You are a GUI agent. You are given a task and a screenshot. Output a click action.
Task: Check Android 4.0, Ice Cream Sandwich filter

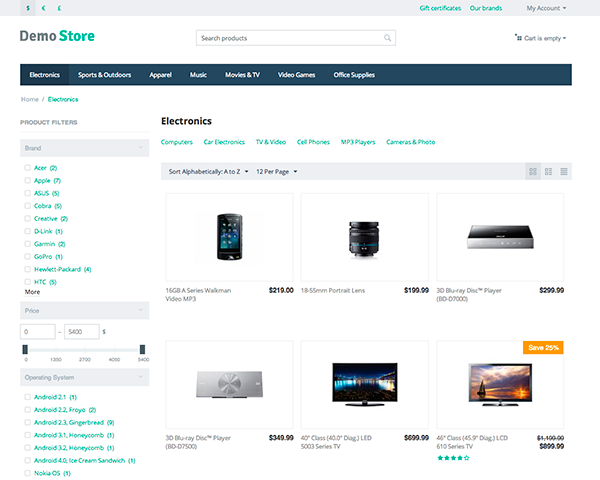click(x=28, y=460)
